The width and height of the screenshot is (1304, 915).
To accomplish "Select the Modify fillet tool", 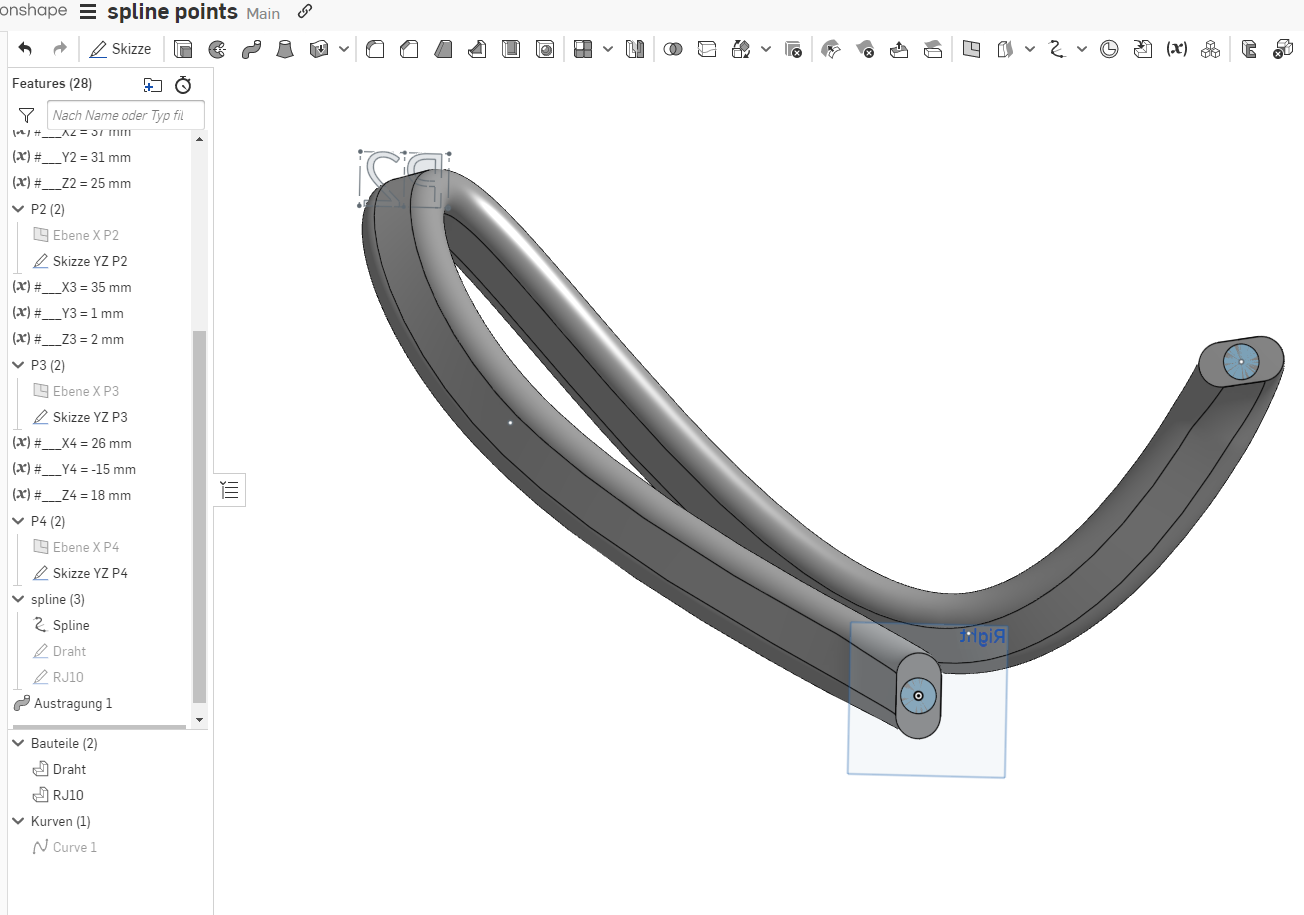I will 831,49.
